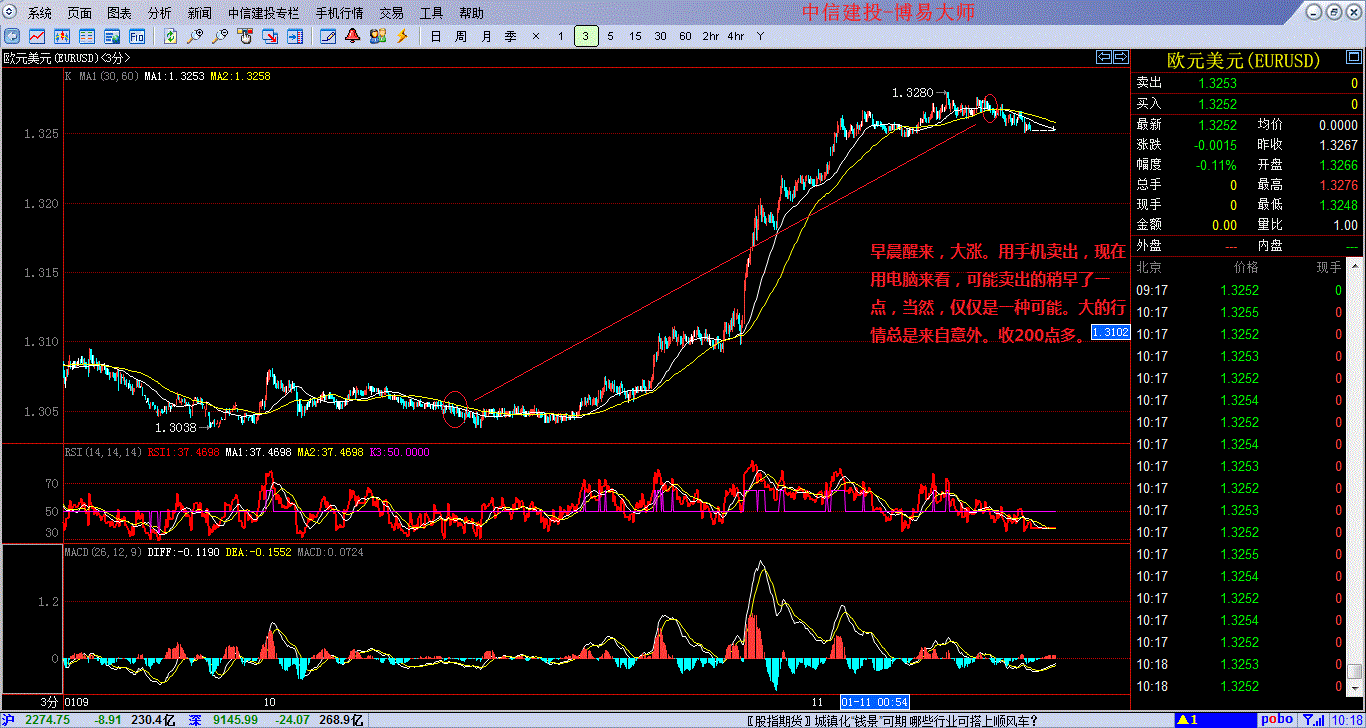Select the 周 weekly period
This screenshot has height=728, width=1366.
coord(460,36)
